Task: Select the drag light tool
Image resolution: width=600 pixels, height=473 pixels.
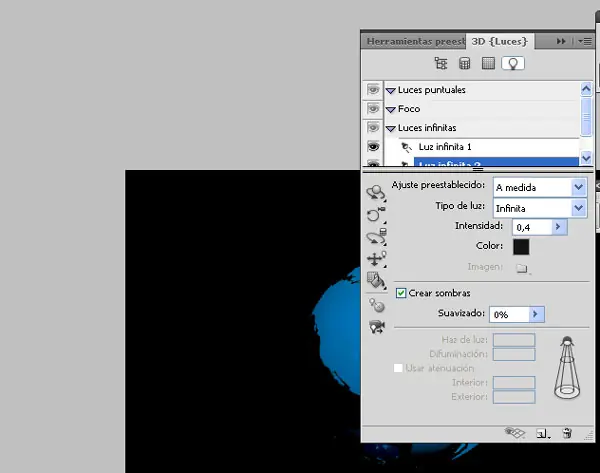Action: pos(376,237)
